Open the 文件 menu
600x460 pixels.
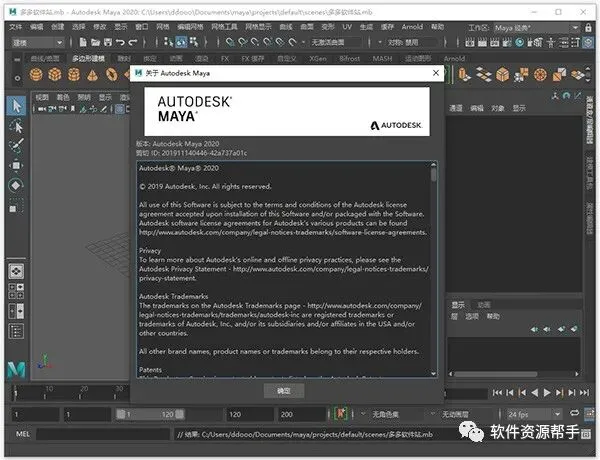(15, 27)
